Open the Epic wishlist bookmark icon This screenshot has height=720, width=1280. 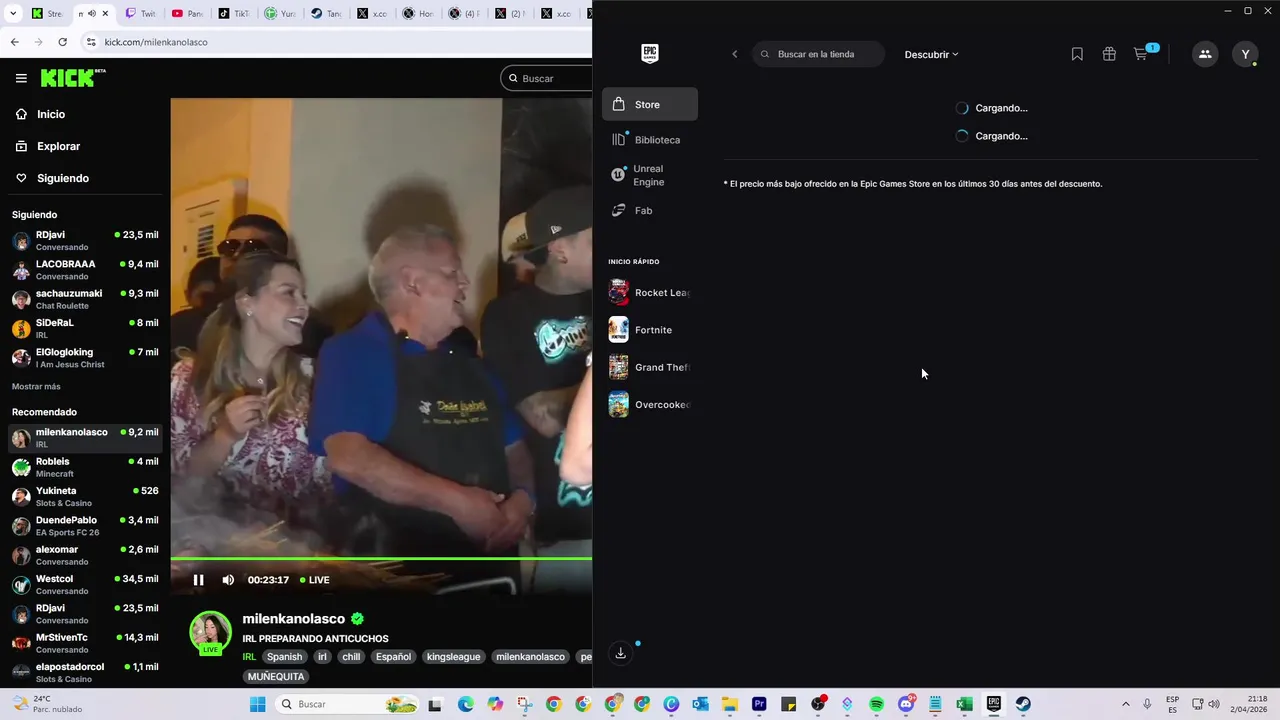(x=1077, y=54)
